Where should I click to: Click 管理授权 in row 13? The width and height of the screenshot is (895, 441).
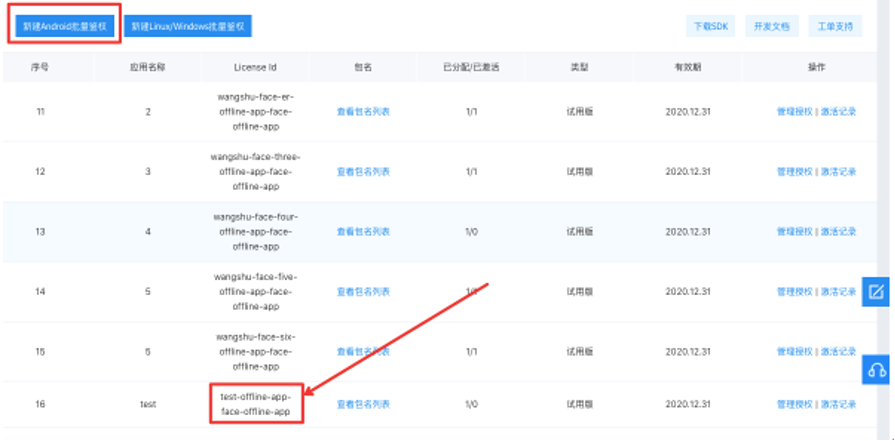[795, 232]
